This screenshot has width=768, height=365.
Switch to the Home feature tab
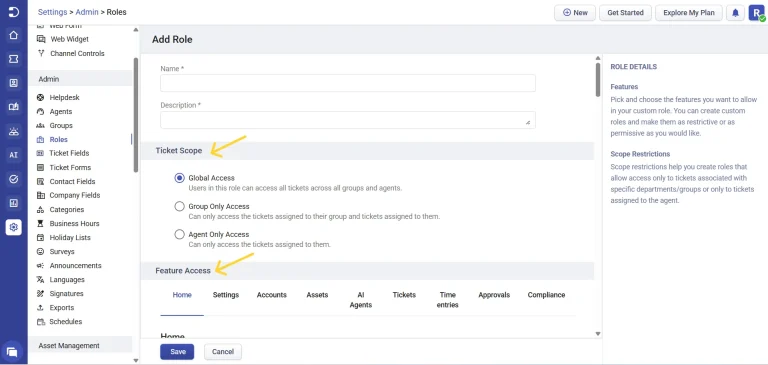tap(182, 295)
